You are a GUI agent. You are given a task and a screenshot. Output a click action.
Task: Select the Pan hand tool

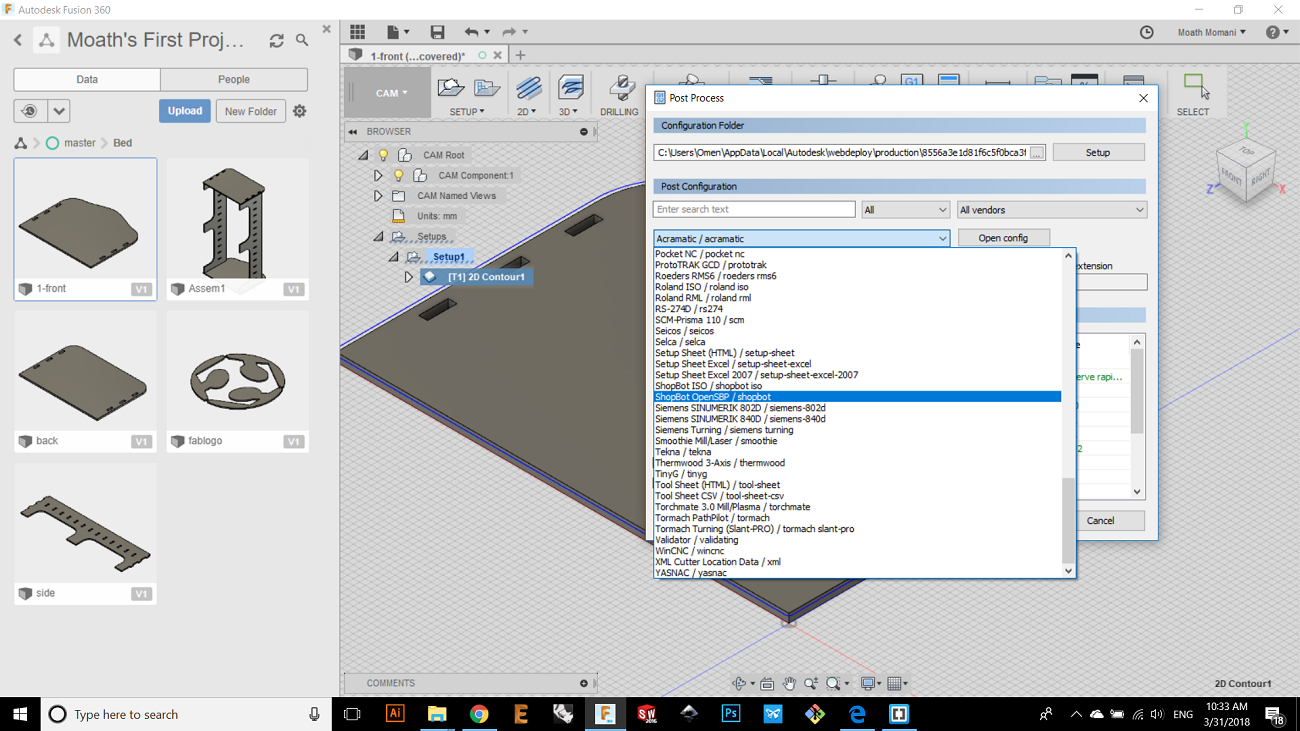click(789, 684)
